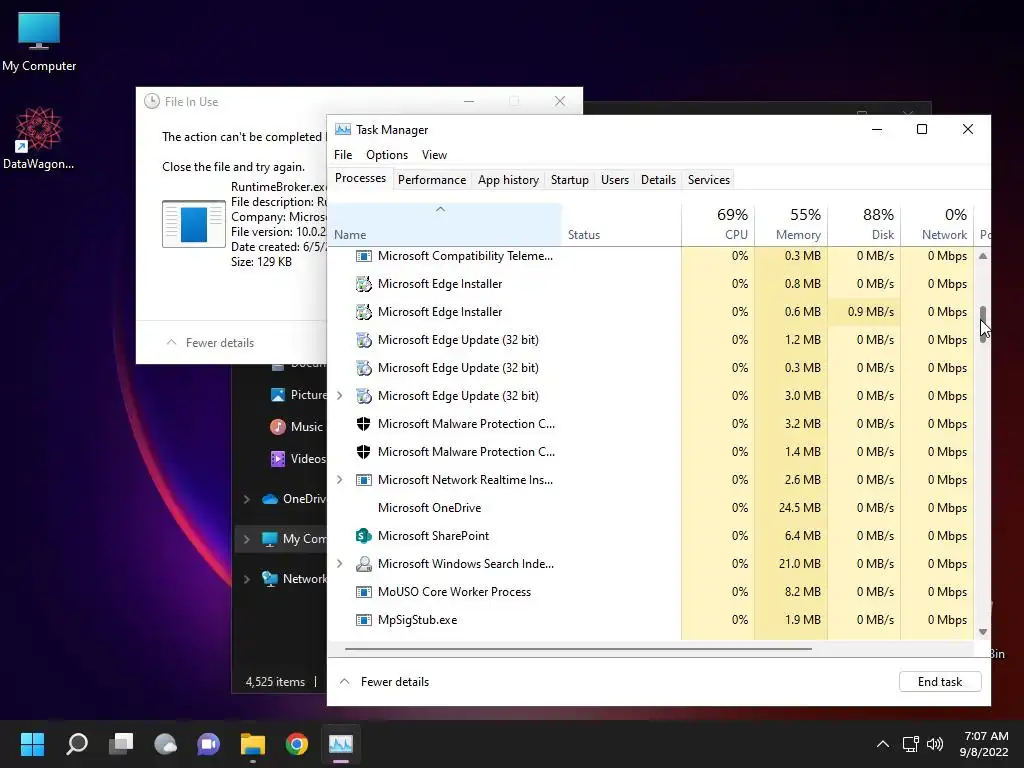Click the horizontal scrollbar in Task Manager
Screen dimensions: 1024x768
(x=578, y=649)
